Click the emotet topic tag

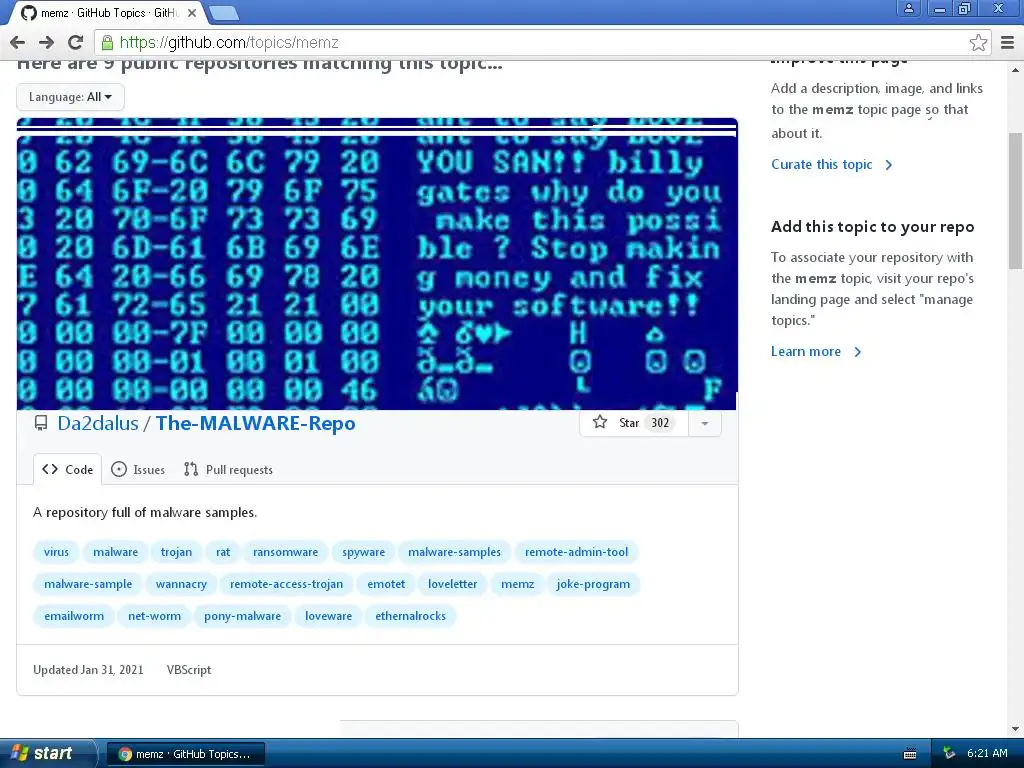tap(386, 584)
